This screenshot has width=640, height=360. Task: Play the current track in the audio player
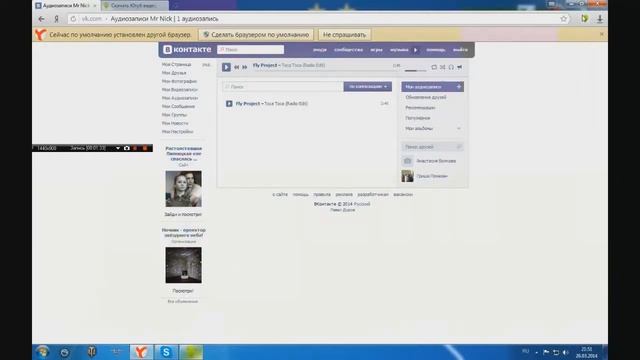coord(226,67)
